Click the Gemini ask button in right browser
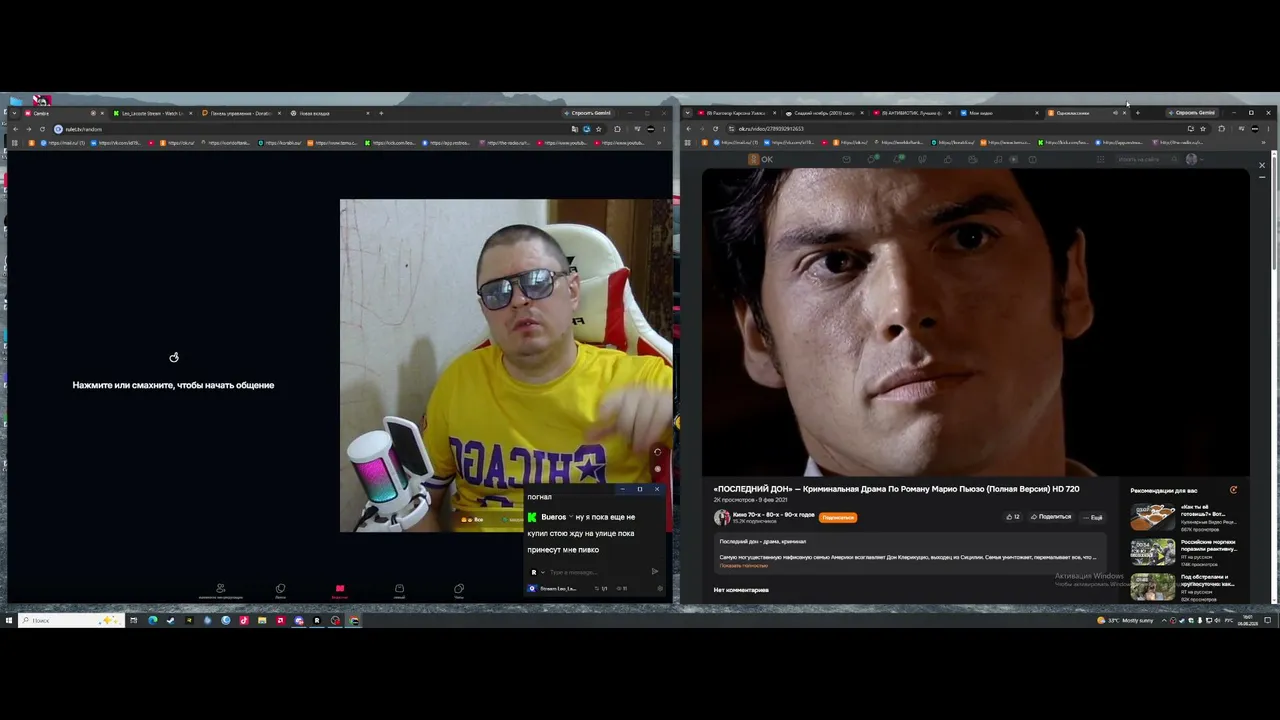This screenshot has width=1280, height=720. pyautogui.click(x=1194, y=113)
